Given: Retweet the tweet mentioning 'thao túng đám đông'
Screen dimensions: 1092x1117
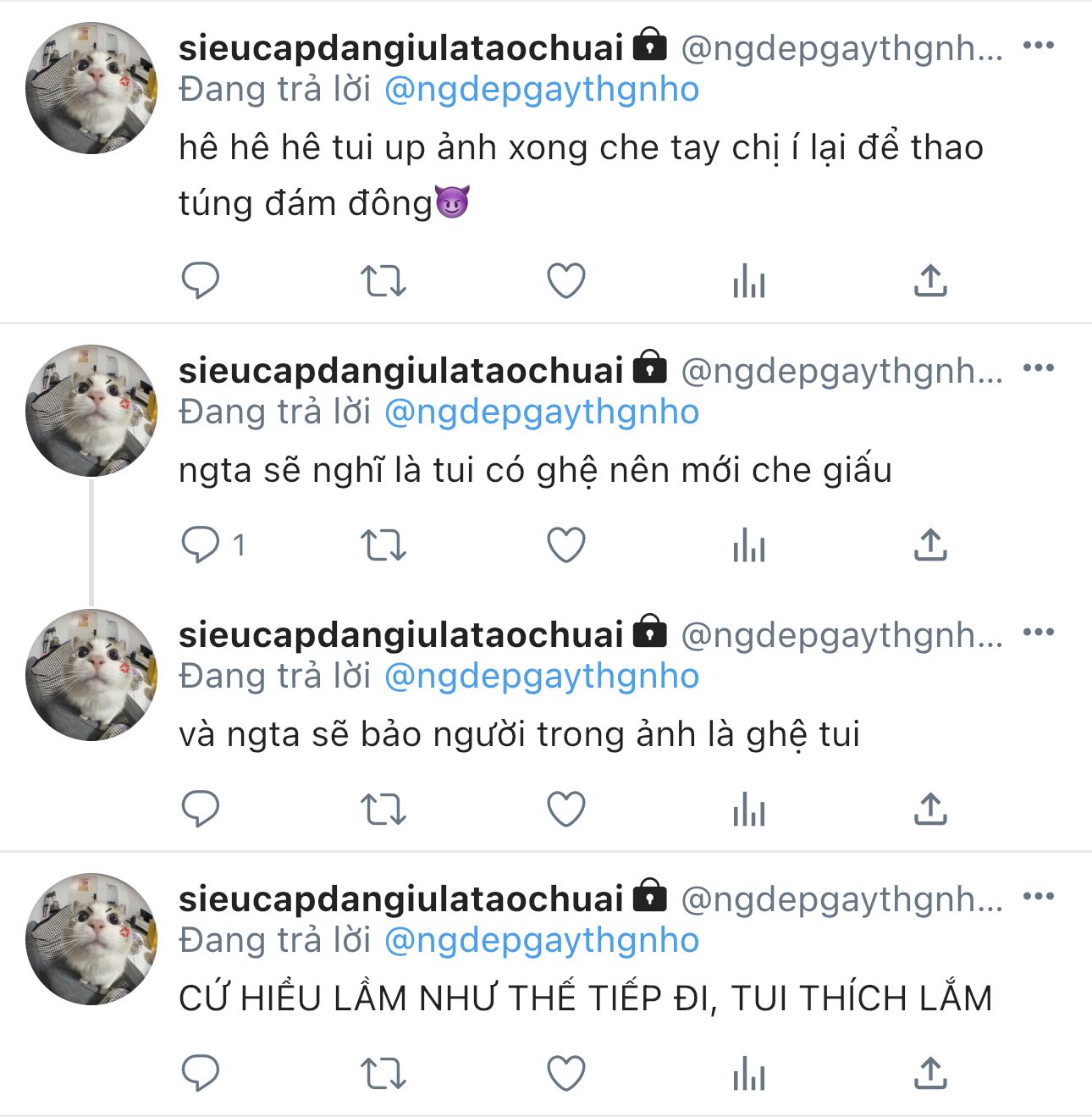Looking at the screenshot, I should tap(383, 281).
